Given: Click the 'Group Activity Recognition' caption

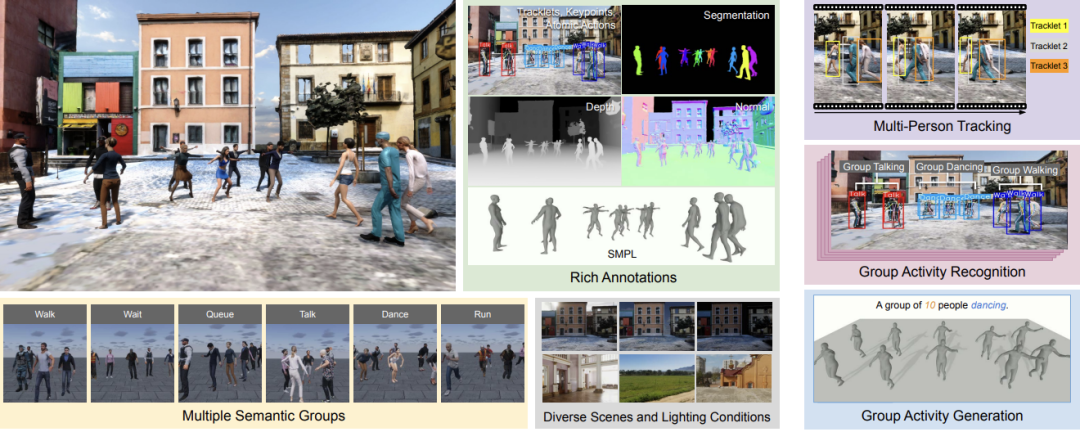Looking at the screenshot, I should pyautogui.click(x=942, y=272).
